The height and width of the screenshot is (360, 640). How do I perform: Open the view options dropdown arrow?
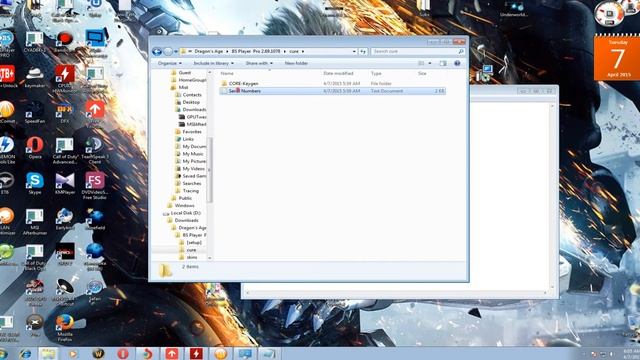click(430, 63)
